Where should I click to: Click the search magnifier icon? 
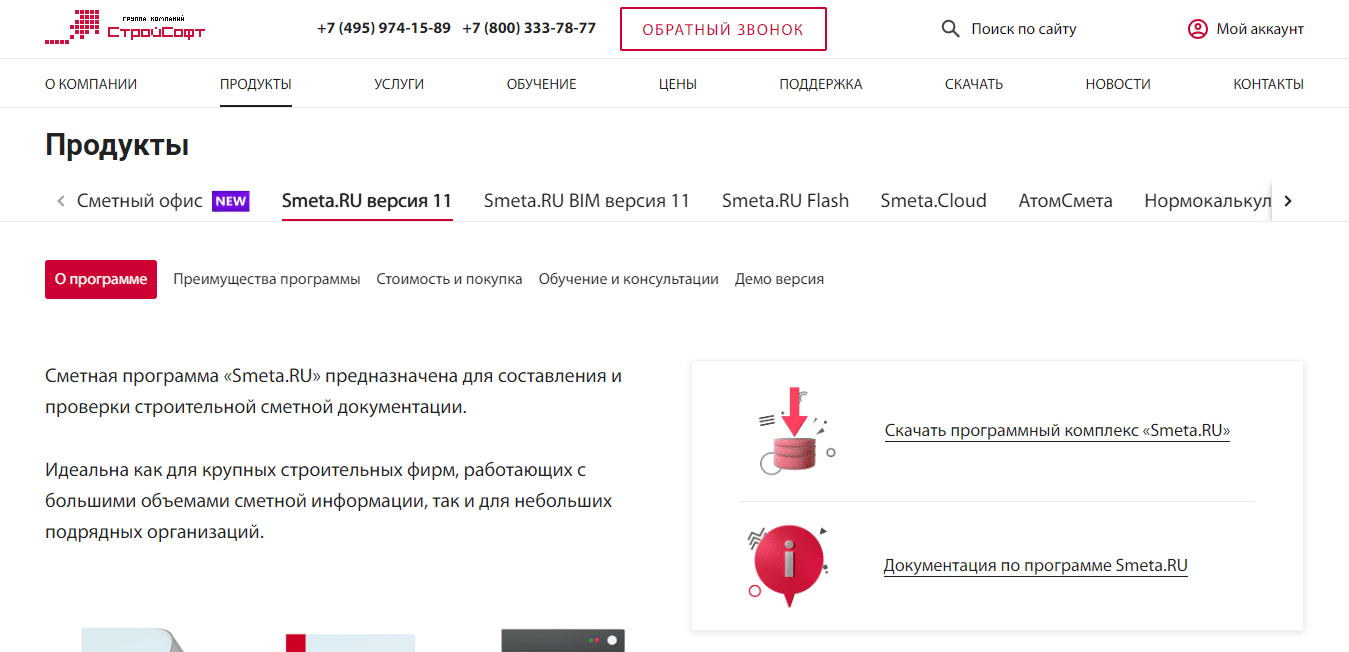click(951, 29)
